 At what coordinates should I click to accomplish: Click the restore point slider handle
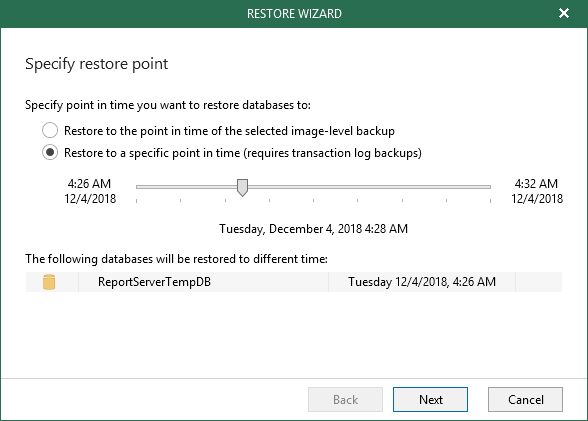[243, 187]
